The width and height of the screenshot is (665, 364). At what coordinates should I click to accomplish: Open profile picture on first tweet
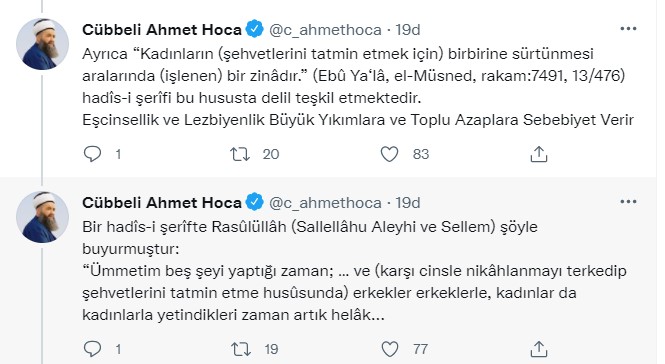(42, 44)
